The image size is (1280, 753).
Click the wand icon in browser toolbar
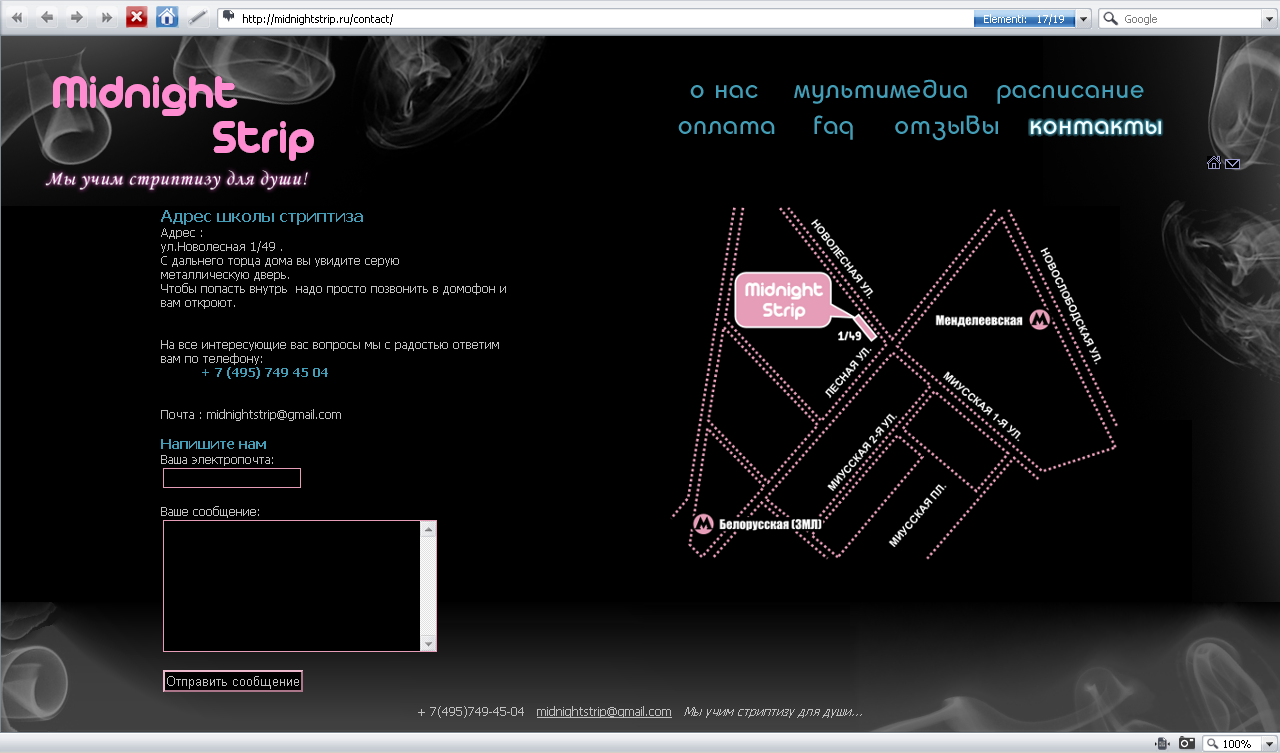pos(198,17)
